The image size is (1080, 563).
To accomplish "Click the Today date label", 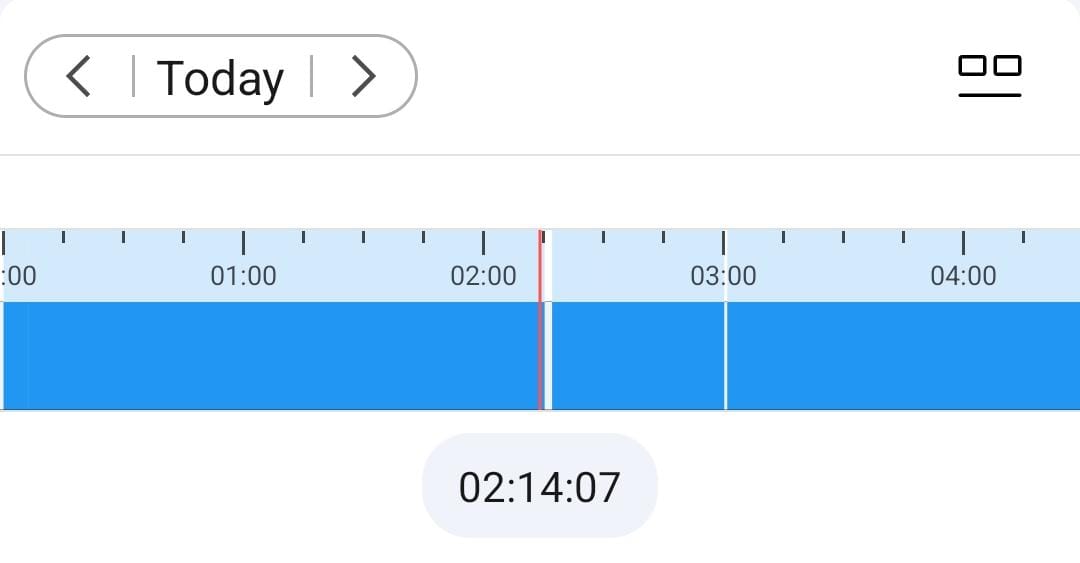I will [221, 78].
